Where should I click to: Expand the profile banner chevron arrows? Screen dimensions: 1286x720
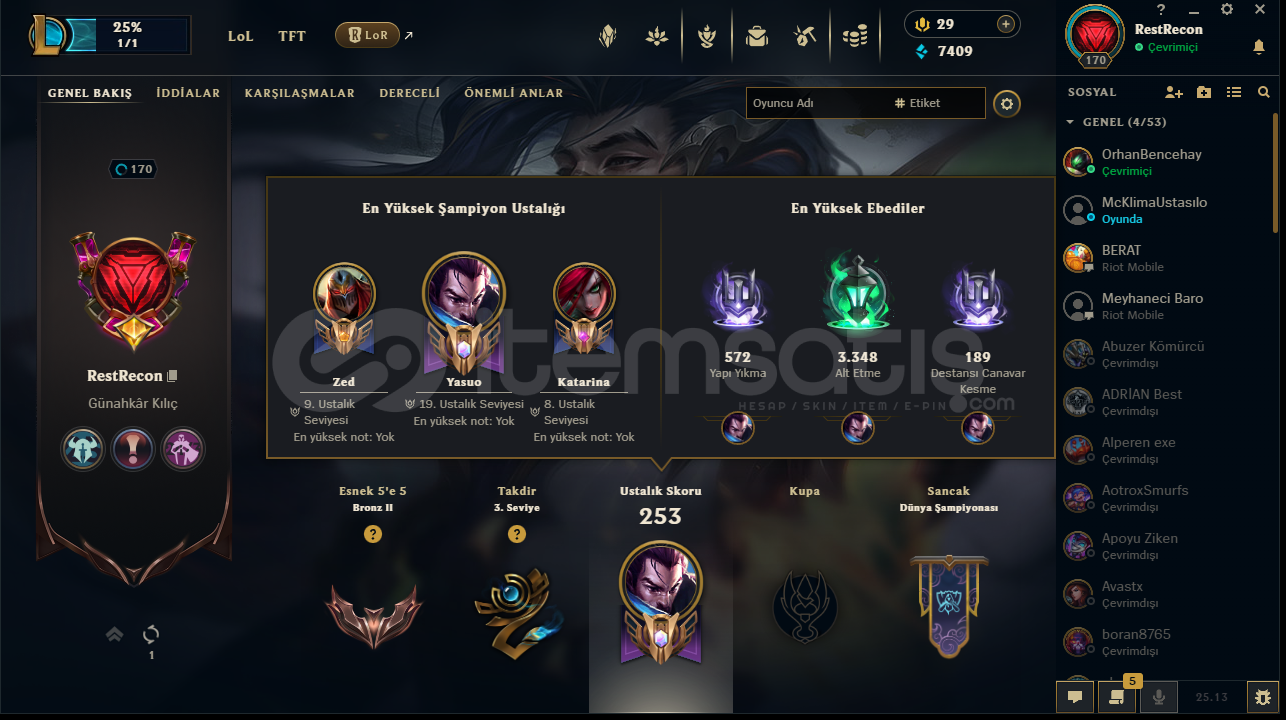click(115, 634)
